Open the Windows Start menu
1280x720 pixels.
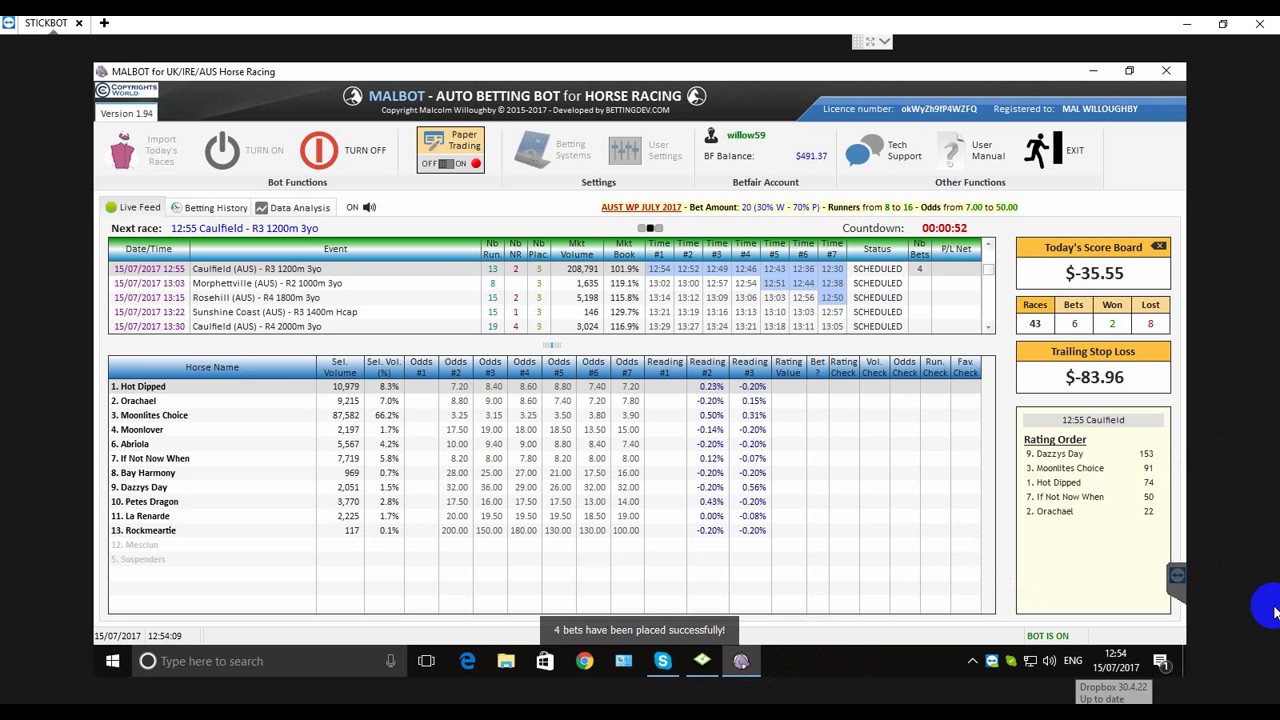tap(112, 661)
